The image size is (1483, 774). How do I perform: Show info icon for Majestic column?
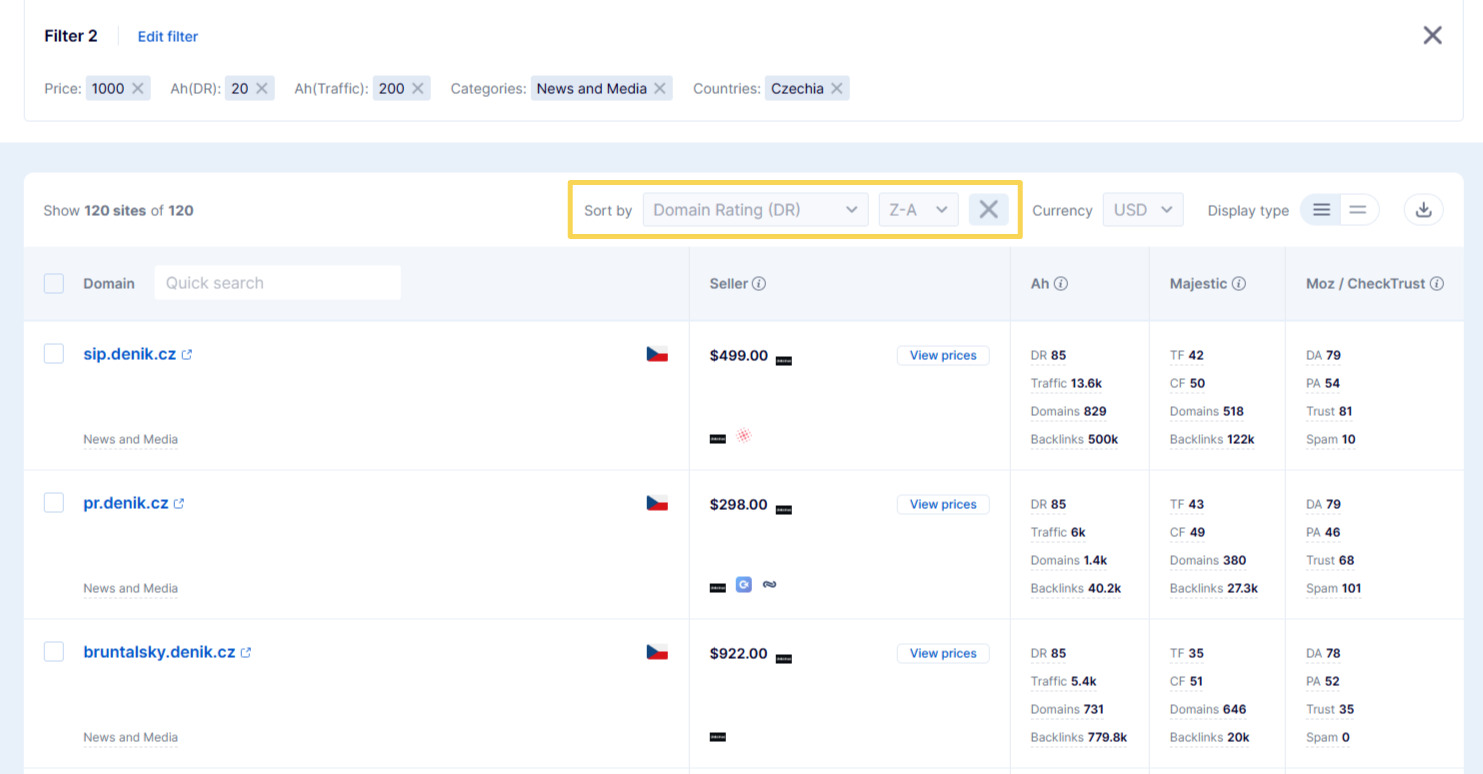1239,284
